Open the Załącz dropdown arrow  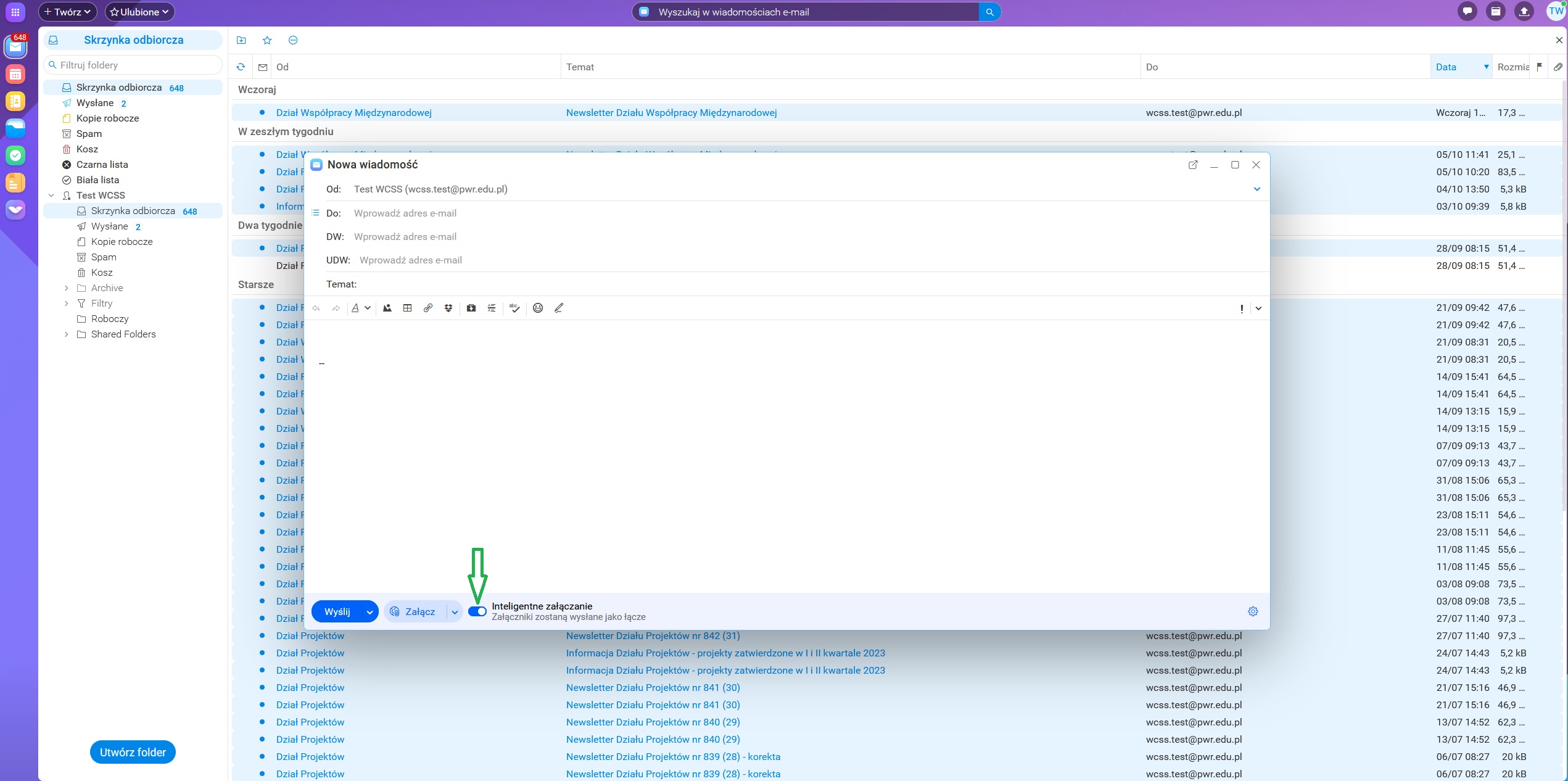pos(455,612)
